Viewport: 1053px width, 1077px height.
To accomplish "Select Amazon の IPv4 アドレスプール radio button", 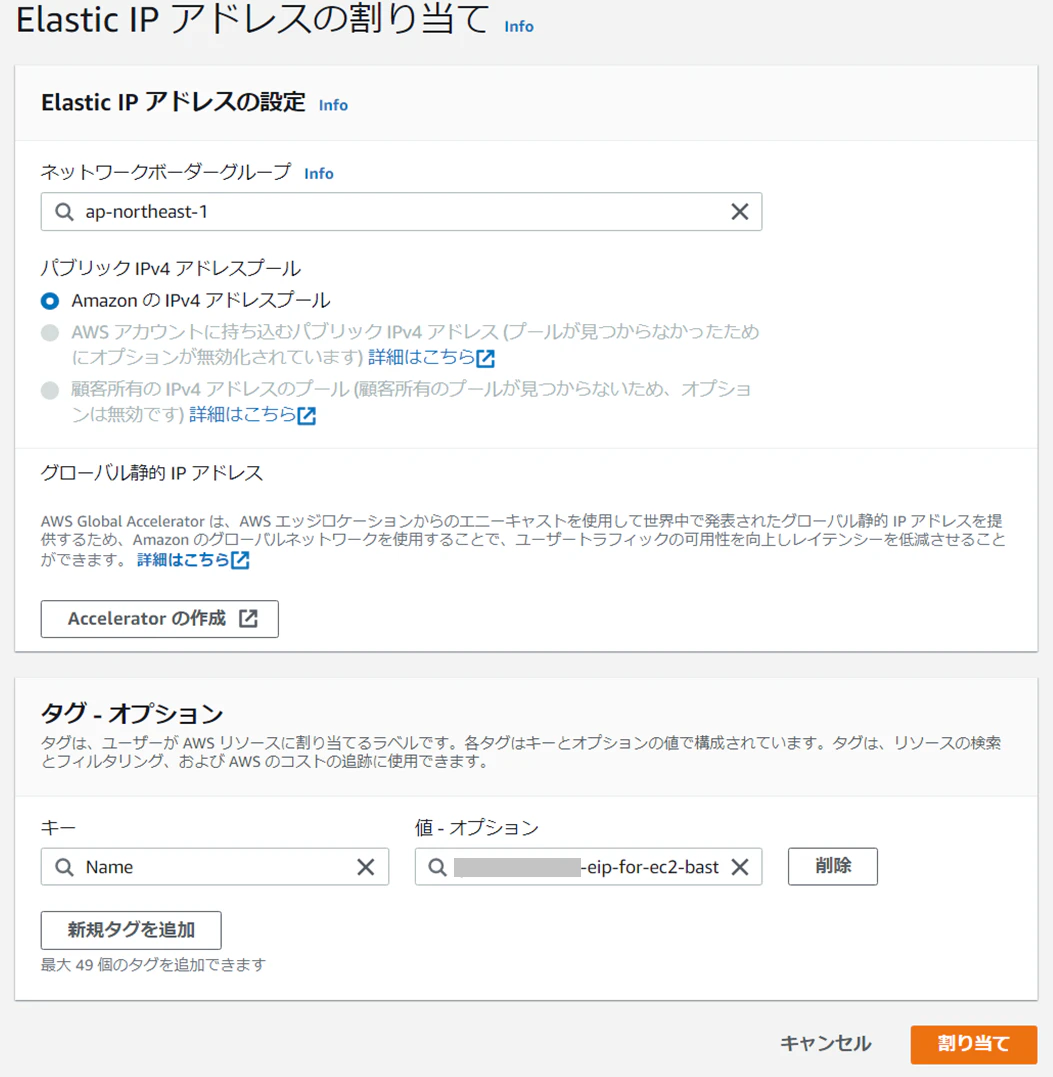I will pyautogui.click(x=50, y=301).
